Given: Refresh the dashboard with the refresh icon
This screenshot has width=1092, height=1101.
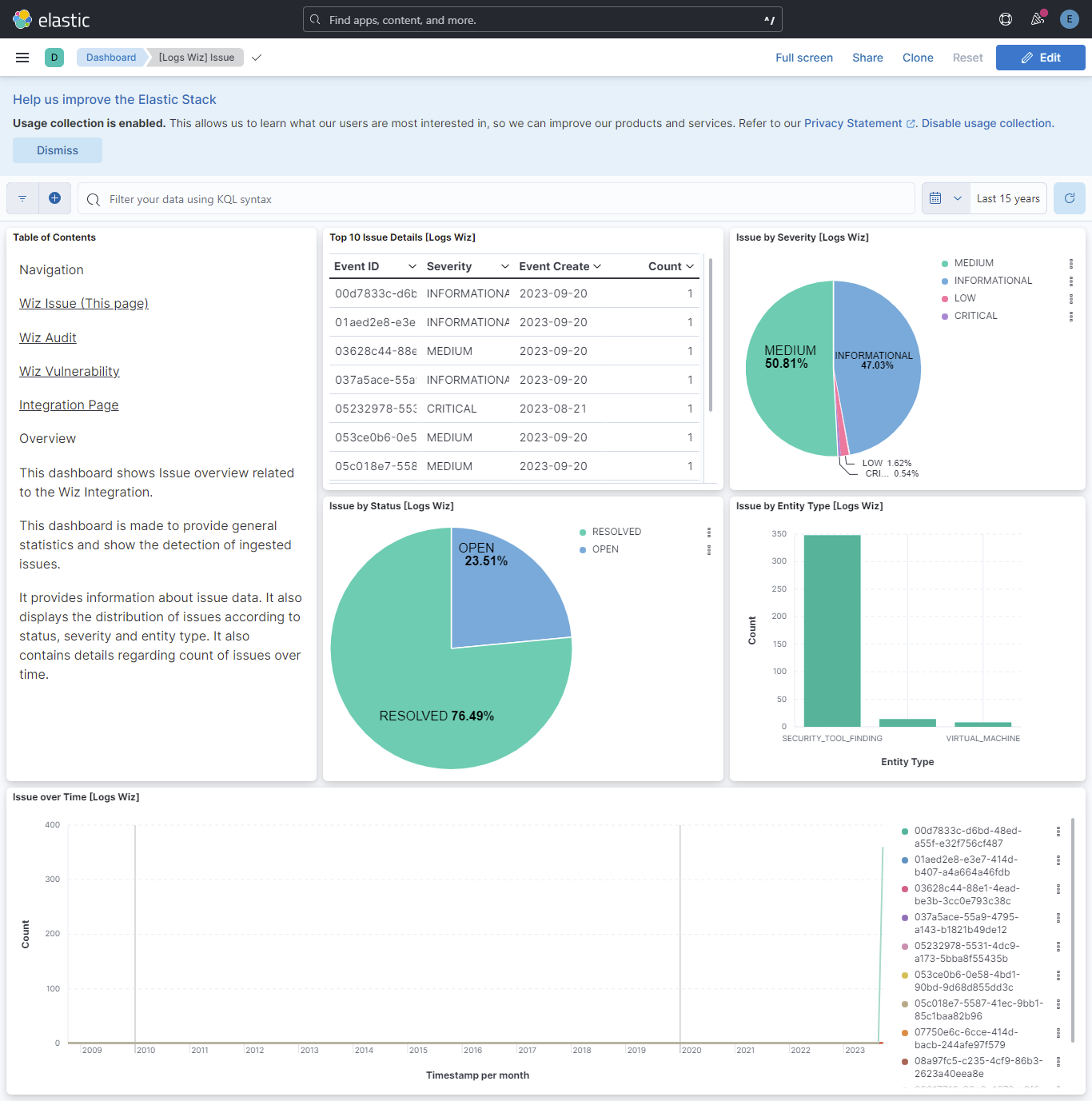Looking at the screenshot, I should 1069,197.
